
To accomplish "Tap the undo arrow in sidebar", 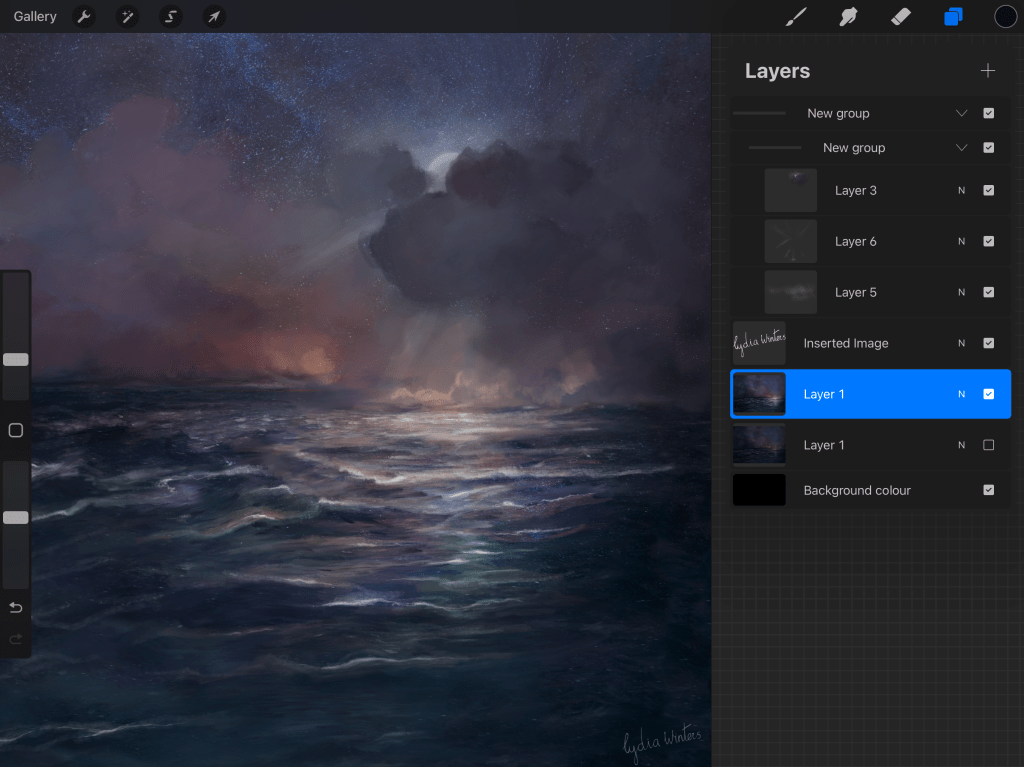I will point(15,608).
